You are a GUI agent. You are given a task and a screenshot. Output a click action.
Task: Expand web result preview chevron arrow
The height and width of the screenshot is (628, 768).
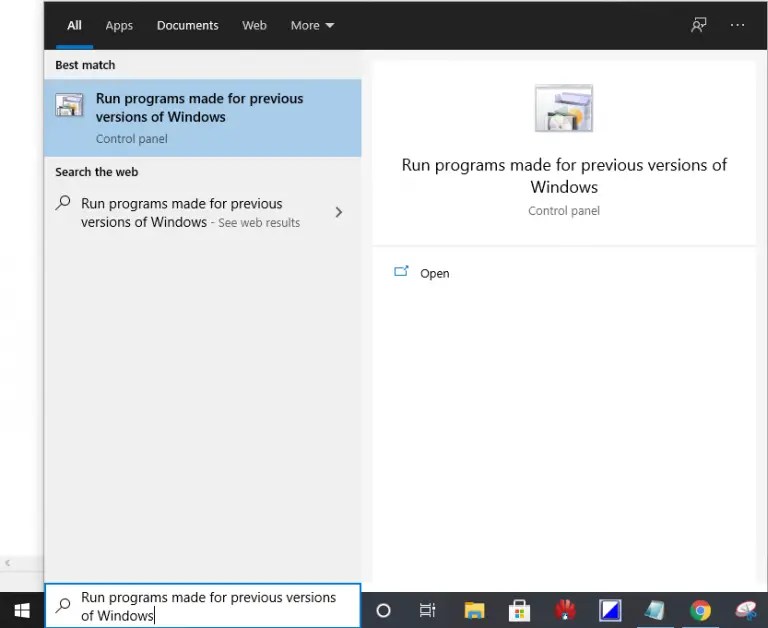pos(338,212)
